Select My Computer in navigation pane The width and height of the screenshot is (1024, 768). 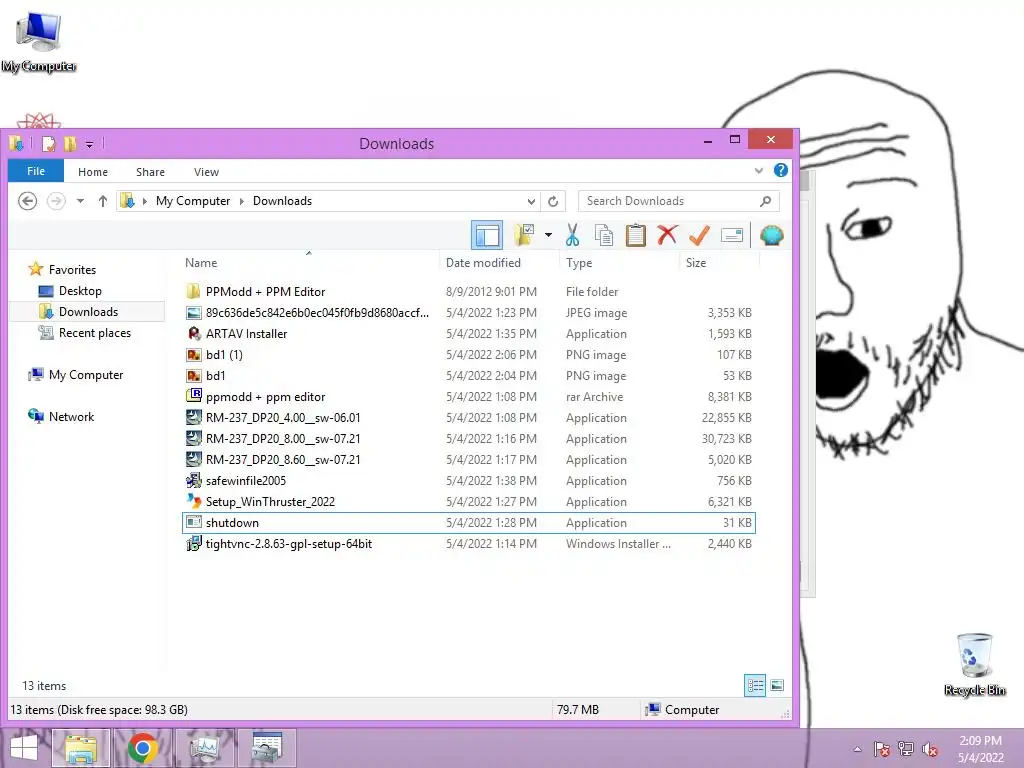pyautogui.click(x=86, y=375)
